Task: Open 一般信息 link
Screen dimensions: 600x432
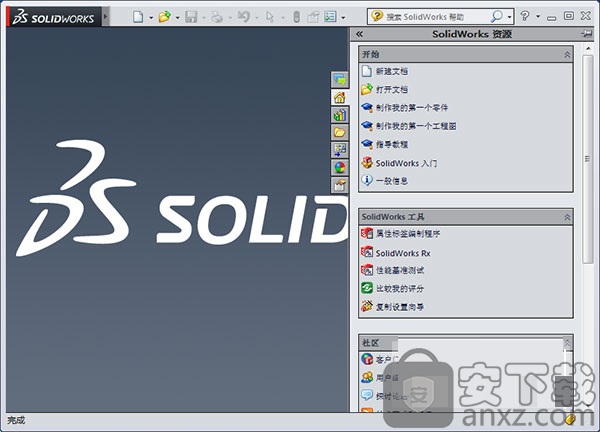Action: (x=391, y=181)
